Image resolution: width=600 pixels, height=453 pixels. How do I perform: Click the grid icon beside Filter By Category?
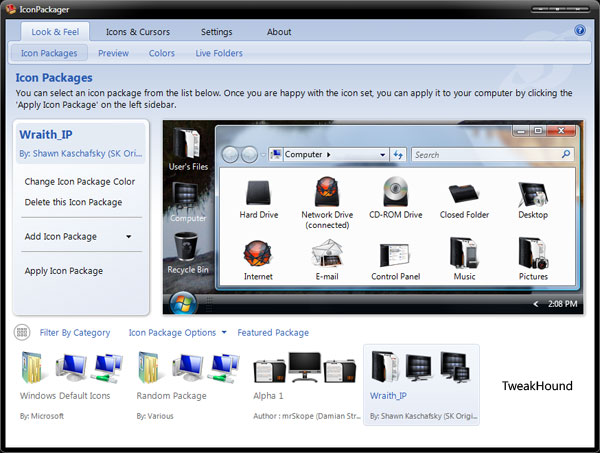coord(22,332)
